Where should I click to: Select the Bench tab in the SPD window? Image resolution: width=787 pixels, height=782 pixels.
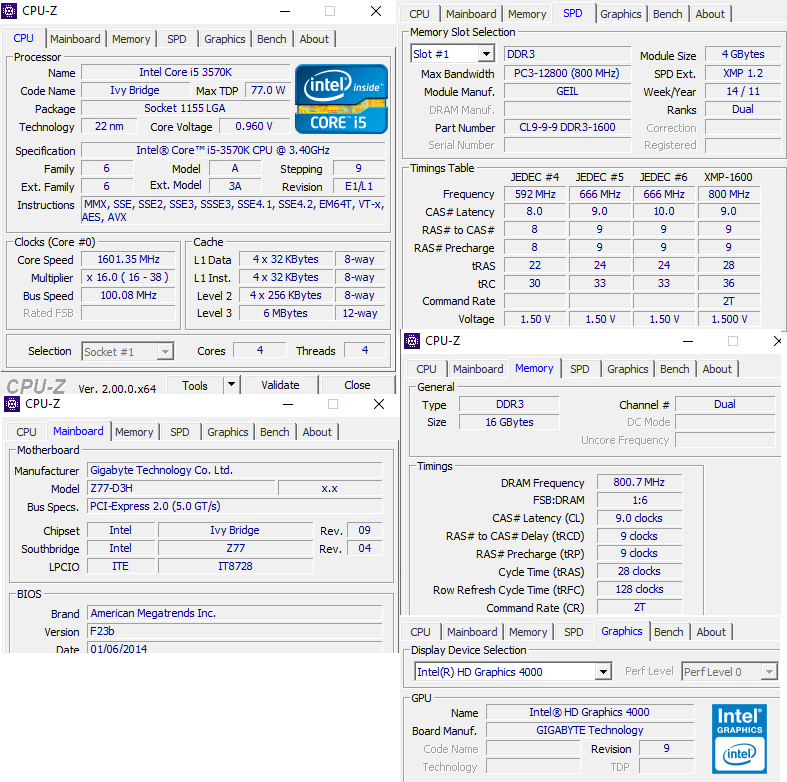click(668, 14)
